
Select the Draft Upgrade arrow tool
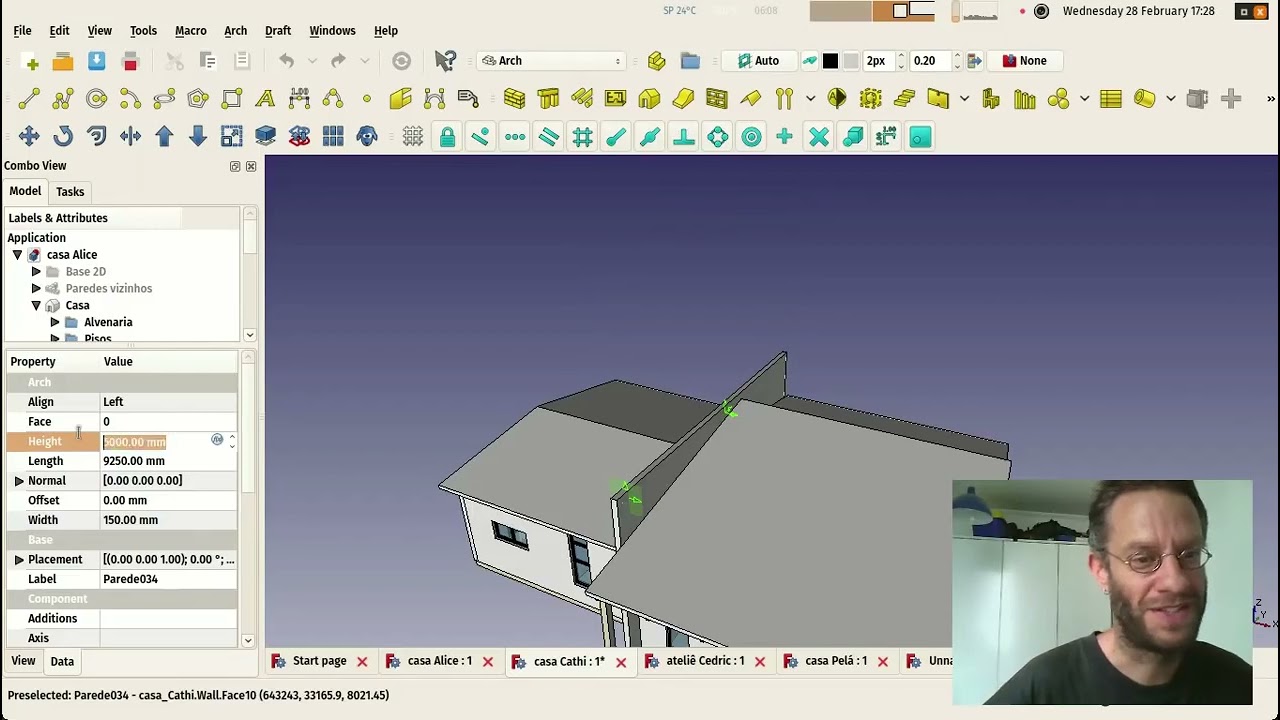point(164,136)
